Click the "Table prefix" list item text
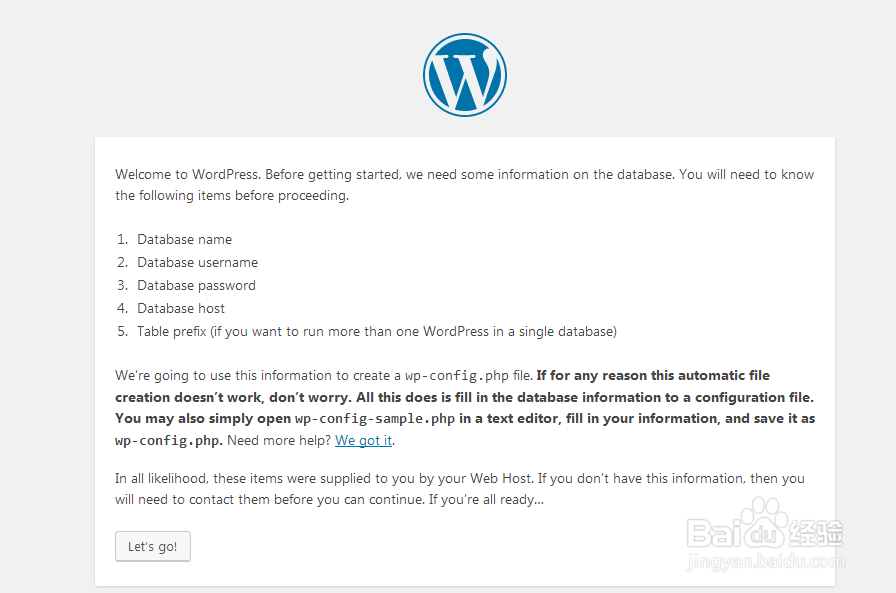Screen dimensions: 896x593 (377, 332)
